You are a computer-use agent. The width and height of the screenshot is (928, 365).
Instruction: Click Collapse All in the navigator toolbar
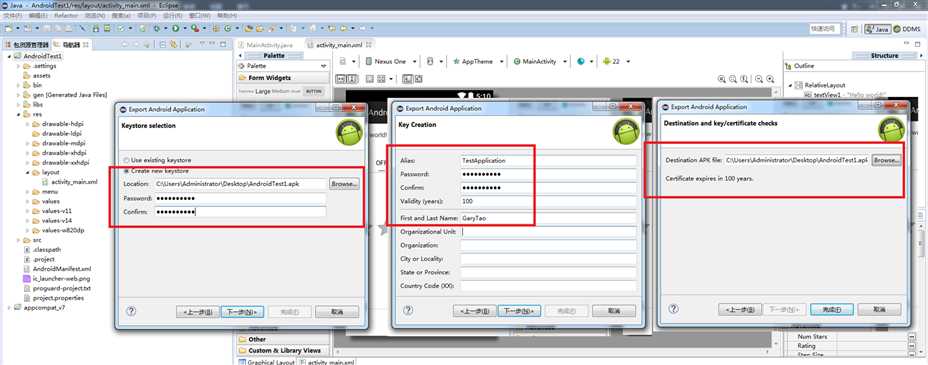[162, 44]
